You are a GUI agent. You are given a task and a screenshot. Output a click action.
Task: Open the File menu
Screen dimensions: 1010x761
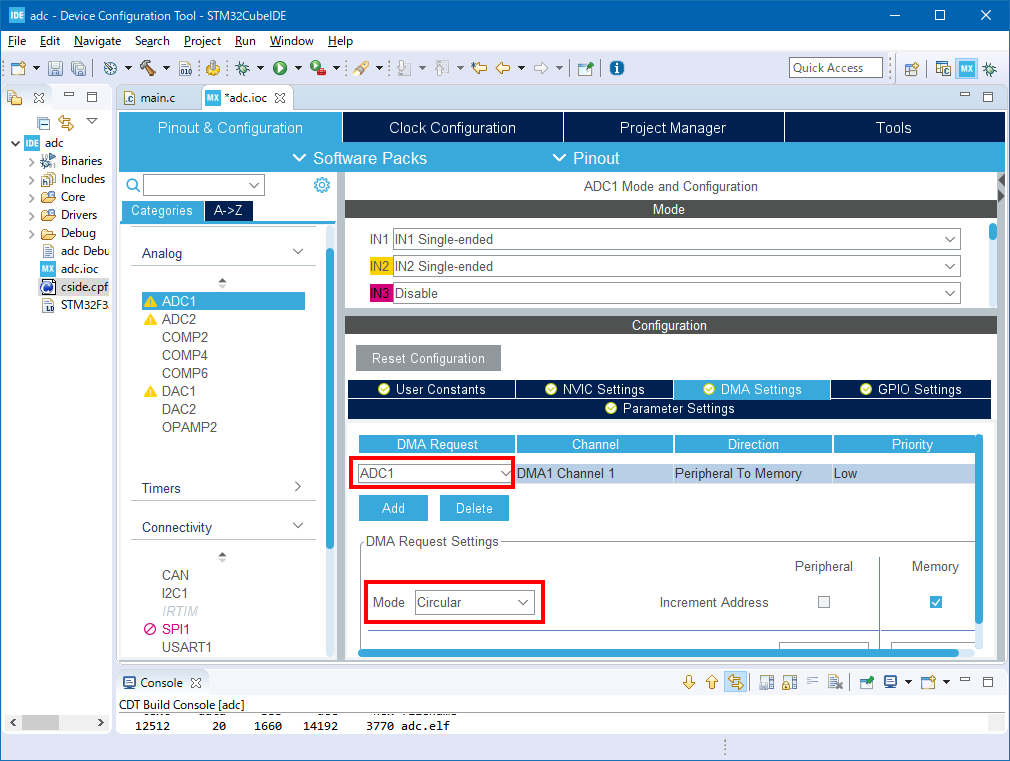pyautogui.click(x=17, y=41)
